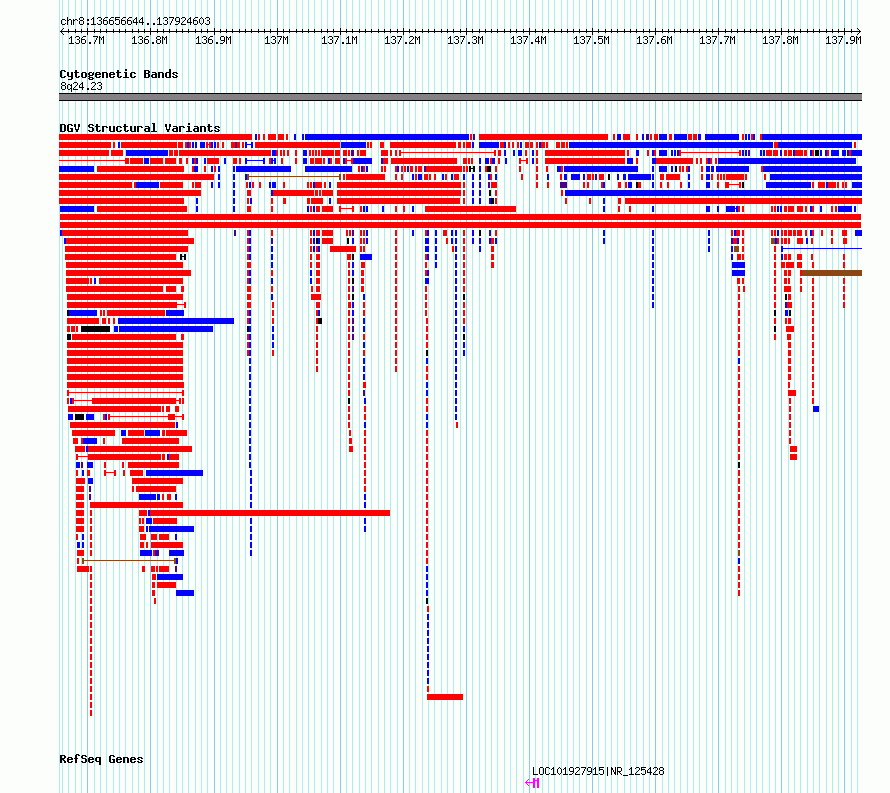Click the RefSeq Genes track title

(101, 759)
